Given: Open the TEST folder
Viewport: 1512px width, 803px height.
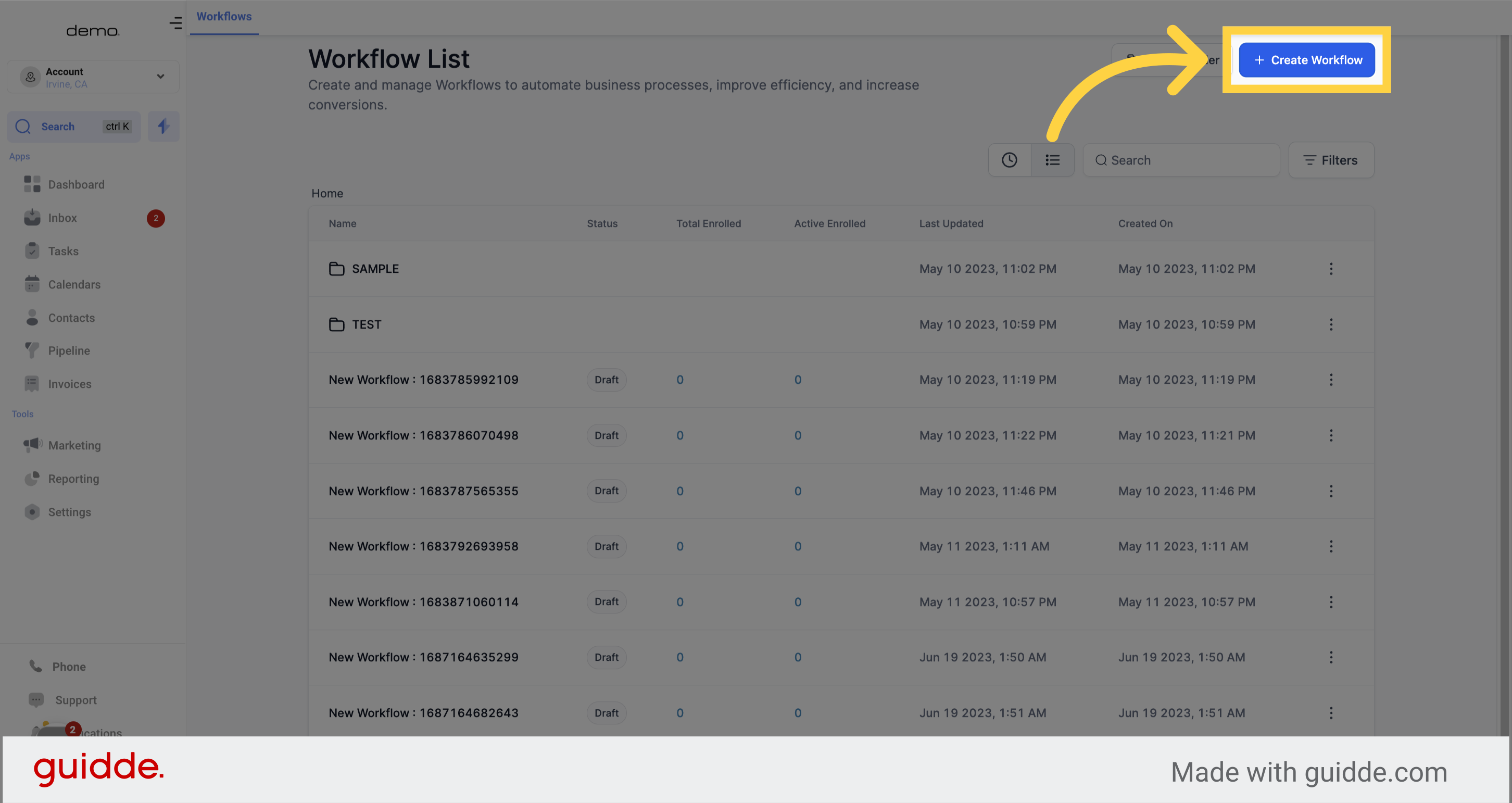Looking at the screenshot, I should point(366,324).
